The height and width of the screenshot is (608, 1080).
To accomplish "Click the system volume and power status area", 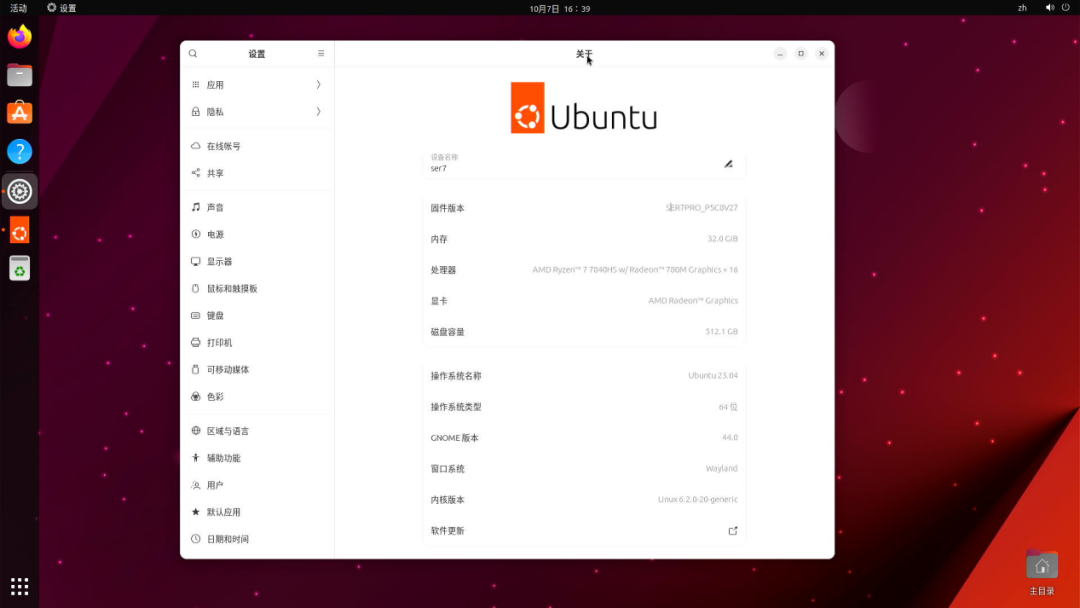I will click(1056, 7).
